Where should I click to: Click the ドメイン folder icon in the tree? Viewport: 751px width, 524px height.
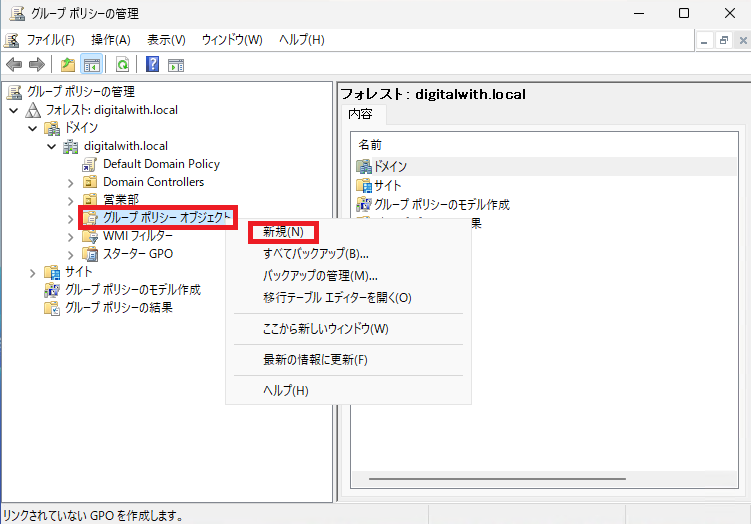(52, 128)
